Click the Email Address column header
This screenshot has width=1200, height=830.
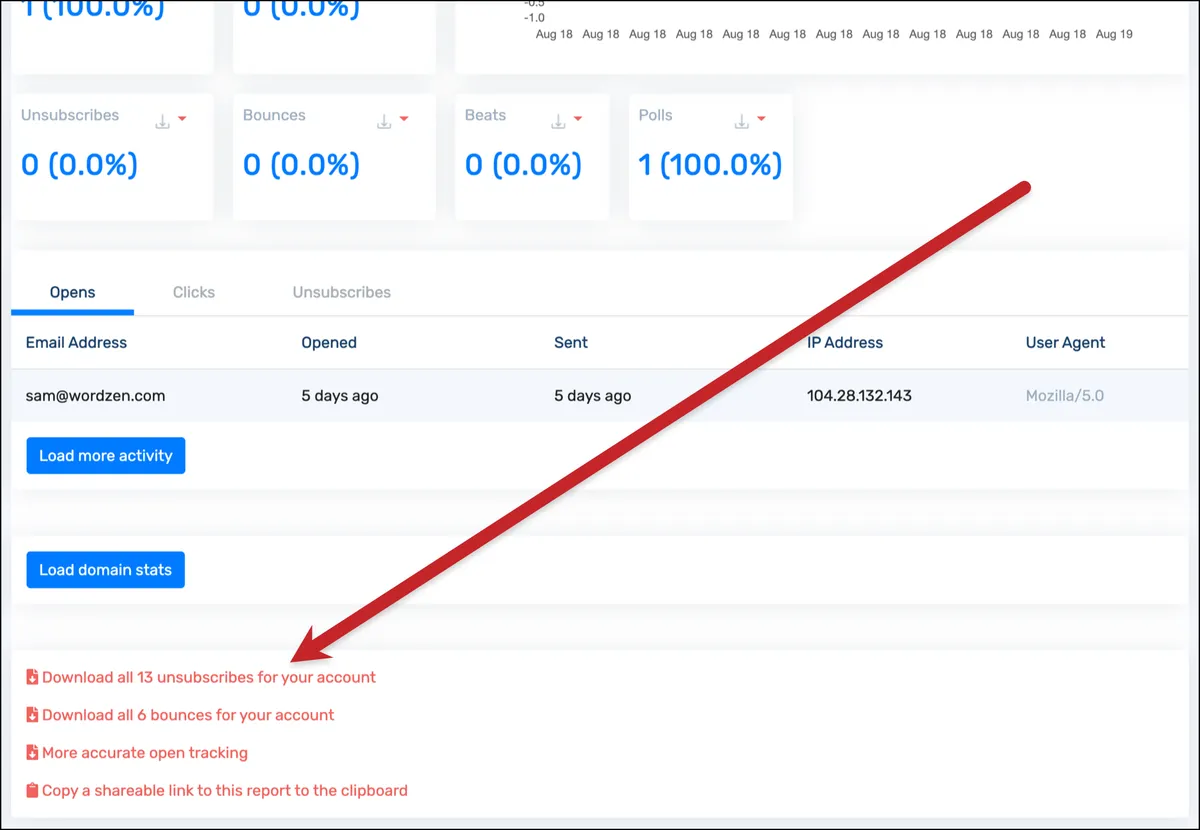[x=77, y=342]
